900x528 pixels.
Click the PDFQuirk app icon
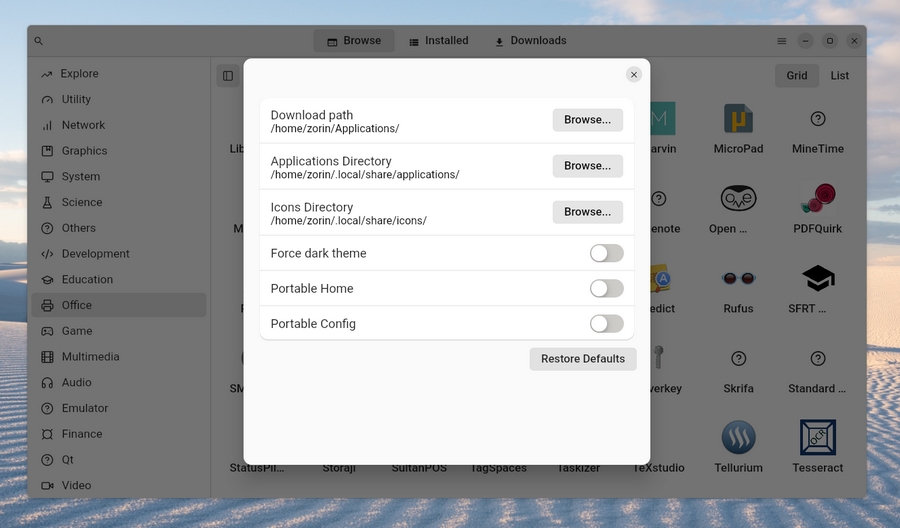[817, 199]
